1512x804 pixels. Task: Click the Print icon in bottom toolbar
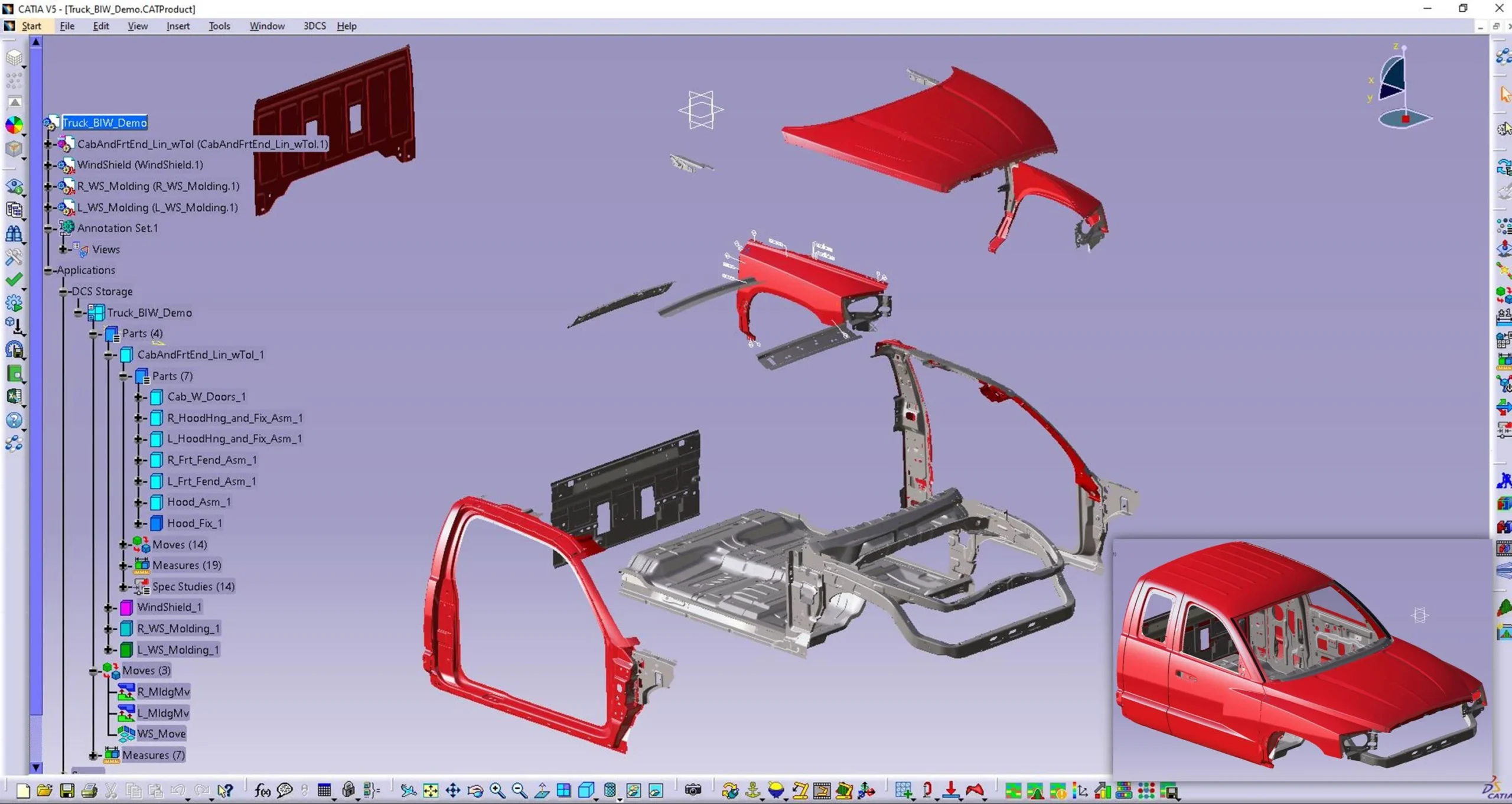point(89,790)
